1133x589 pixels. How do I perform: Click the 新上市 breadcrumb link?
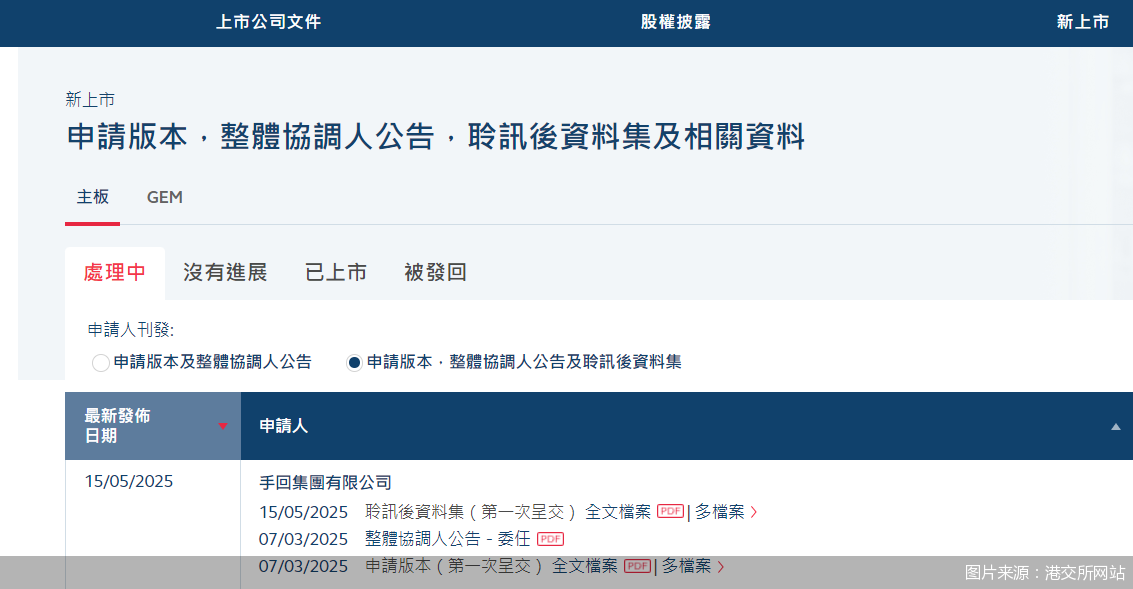pyautogui.click(x=89, y=99)
